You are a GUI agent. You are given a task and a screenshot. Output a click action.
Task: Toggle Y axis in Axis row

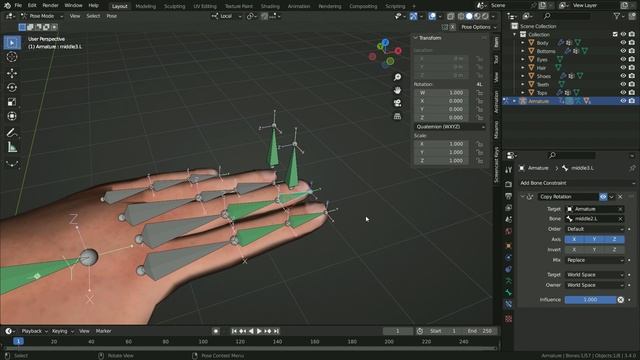pyautogui.click(x=594, y=240)
